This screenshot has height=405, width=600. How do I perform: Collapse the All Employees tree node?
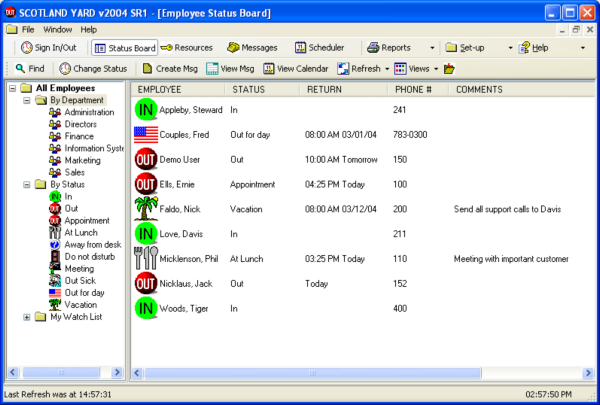[x=13, y=88]
